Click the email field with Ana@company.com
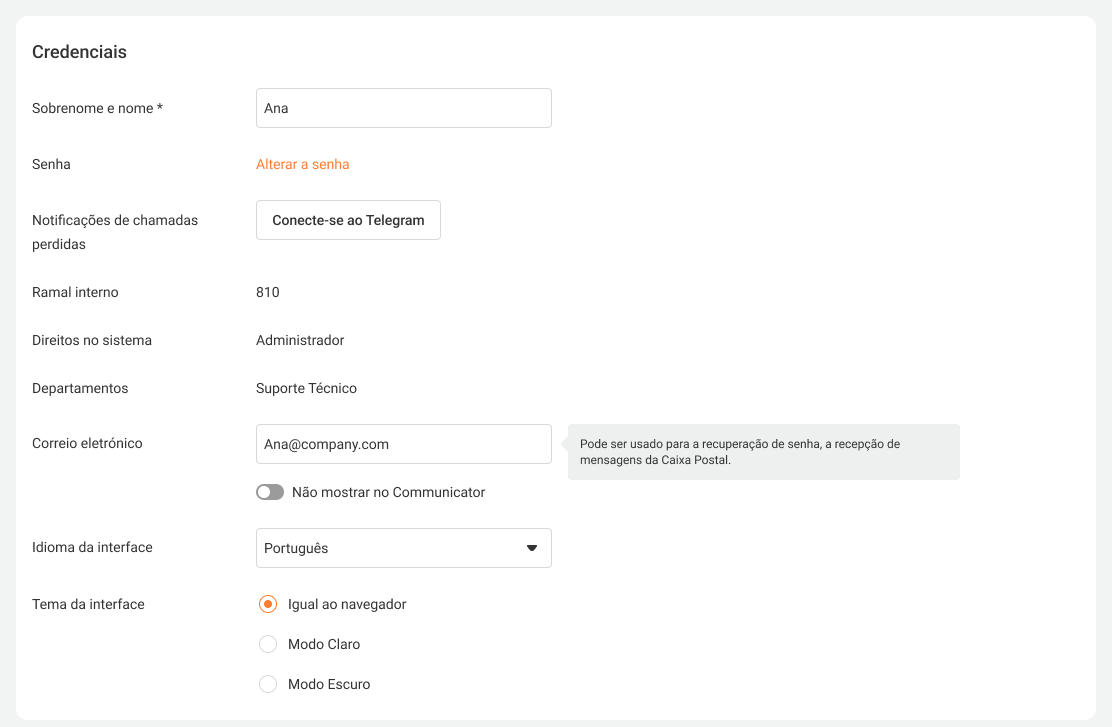1112x727 pixels. (x=403, y=444)
